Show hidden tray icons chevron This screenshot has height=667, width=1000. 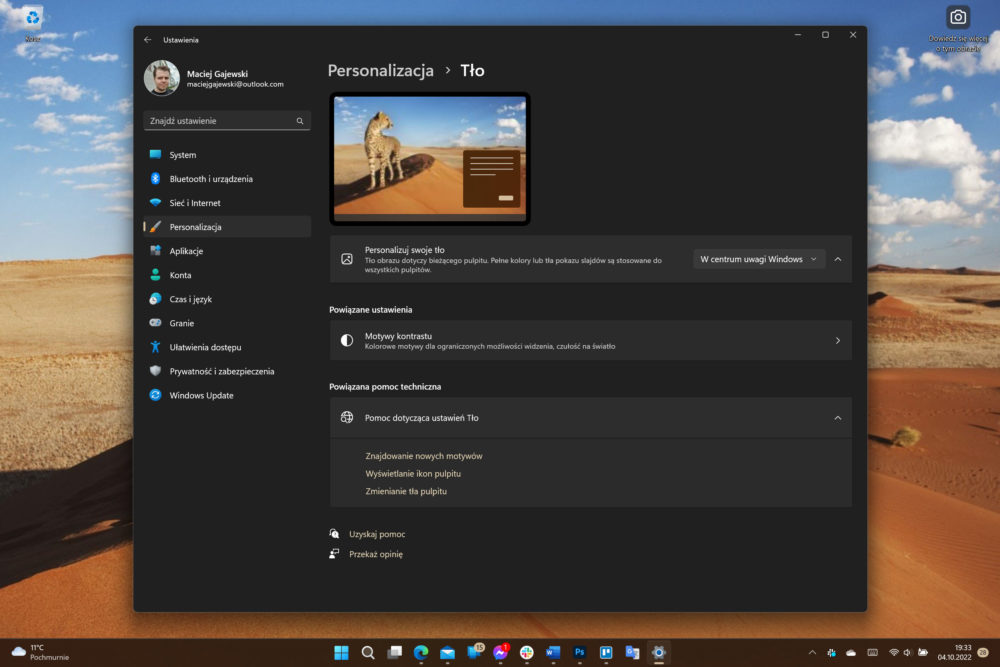tap(812, 652)
